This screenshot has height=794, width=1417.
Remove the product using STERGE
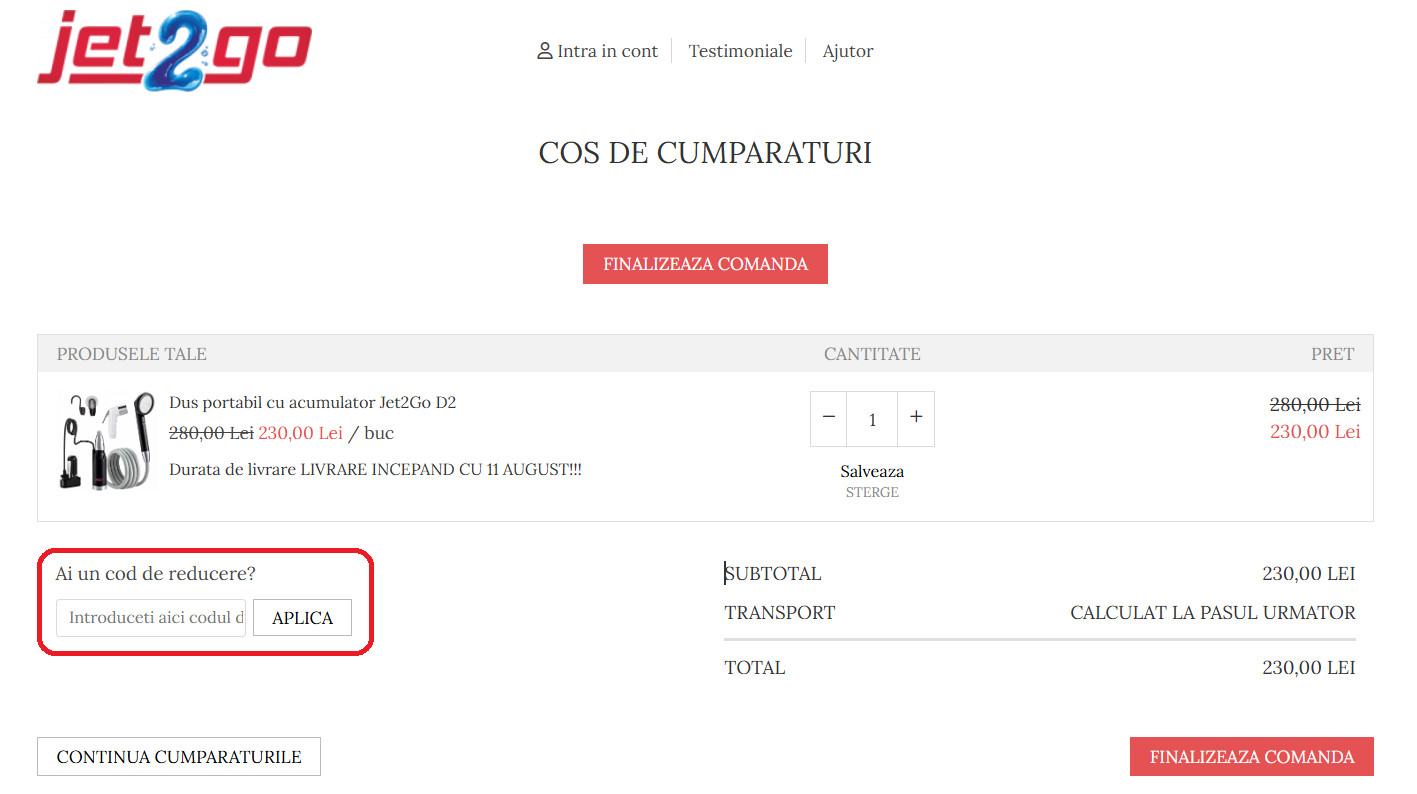tap(871, 491)
